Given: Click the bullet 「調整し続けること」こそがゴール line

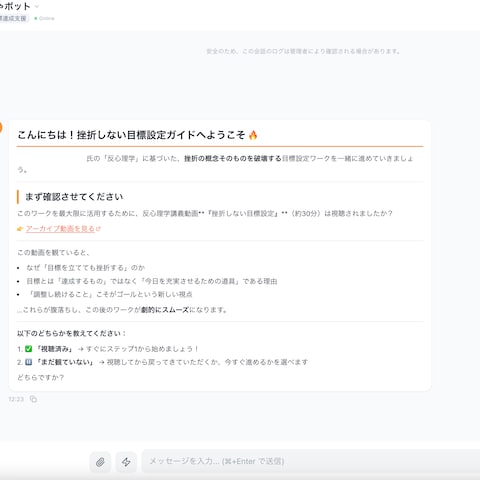Looking at the screenshot, I should click(111, 294).
